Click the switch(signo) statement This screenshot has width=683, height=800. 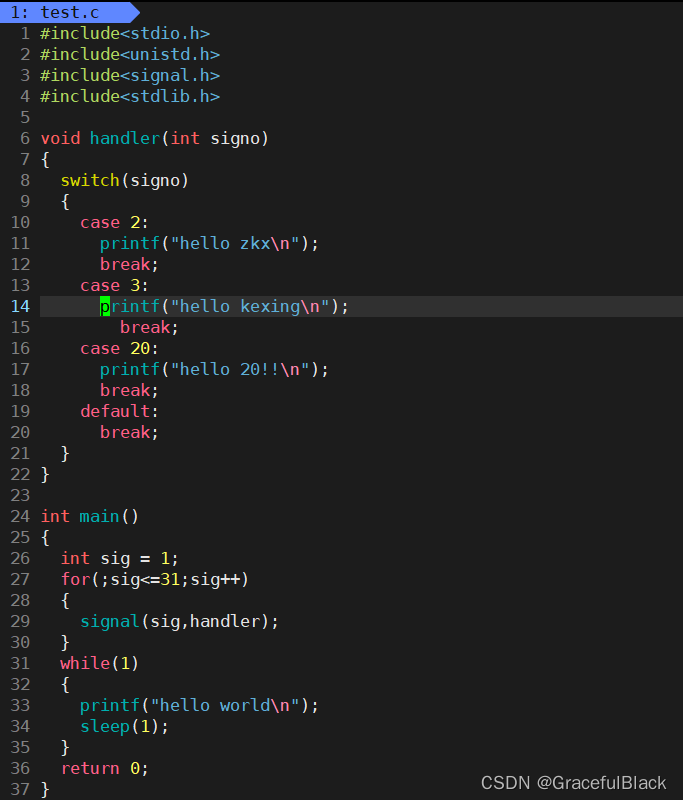124,181
